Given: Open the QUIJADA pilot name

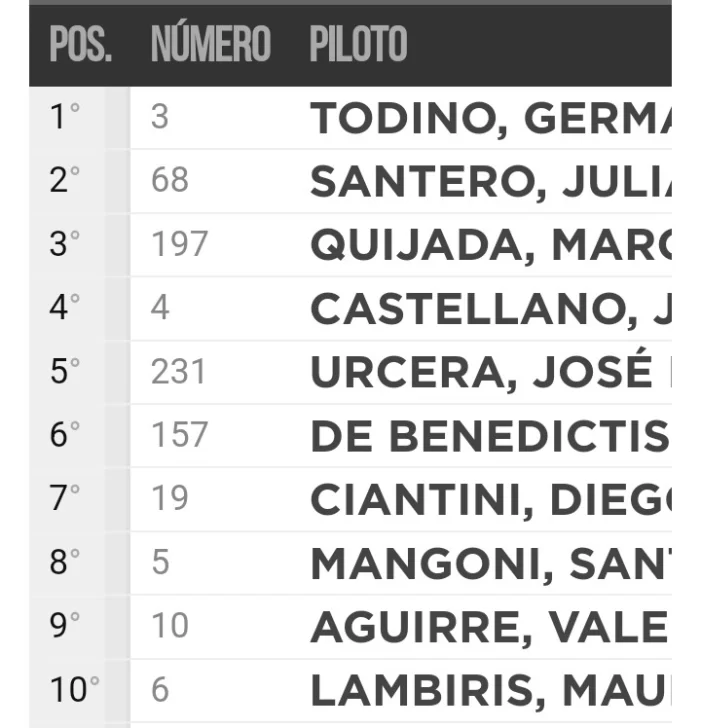Looking at the screenshot, I should pyautogui.click(x=490, y=245).
